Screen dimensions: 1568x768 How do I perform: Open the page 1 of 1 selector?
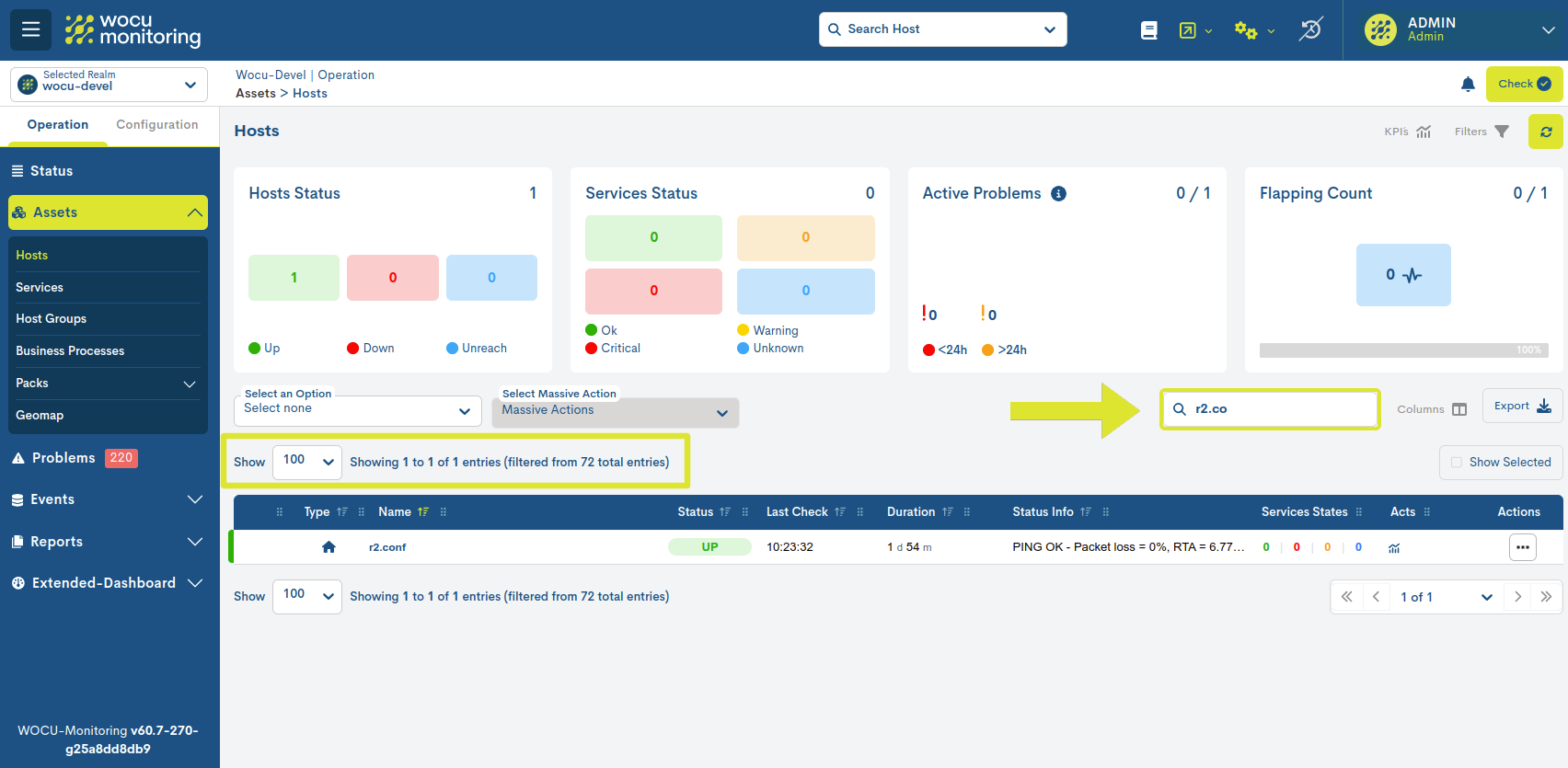click(1446, 597)
